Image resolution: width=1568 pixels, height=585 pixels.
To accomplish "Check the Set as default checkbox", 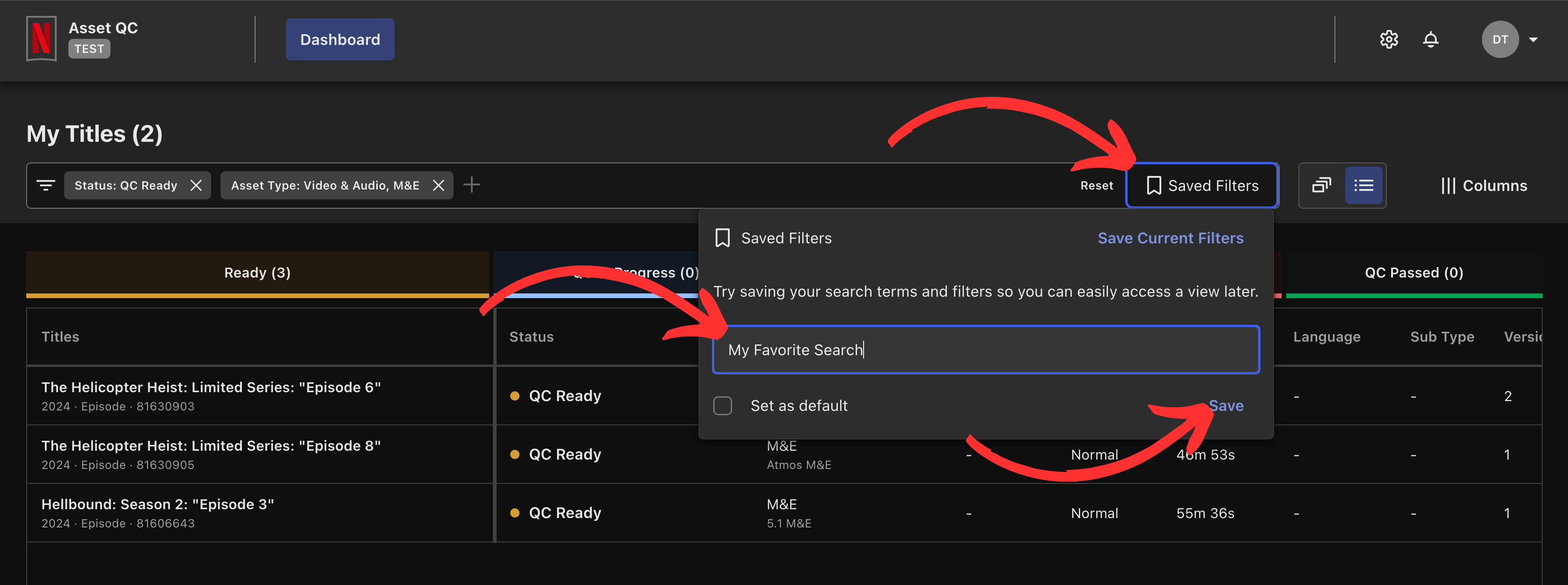I will click(x=723, y=405).
